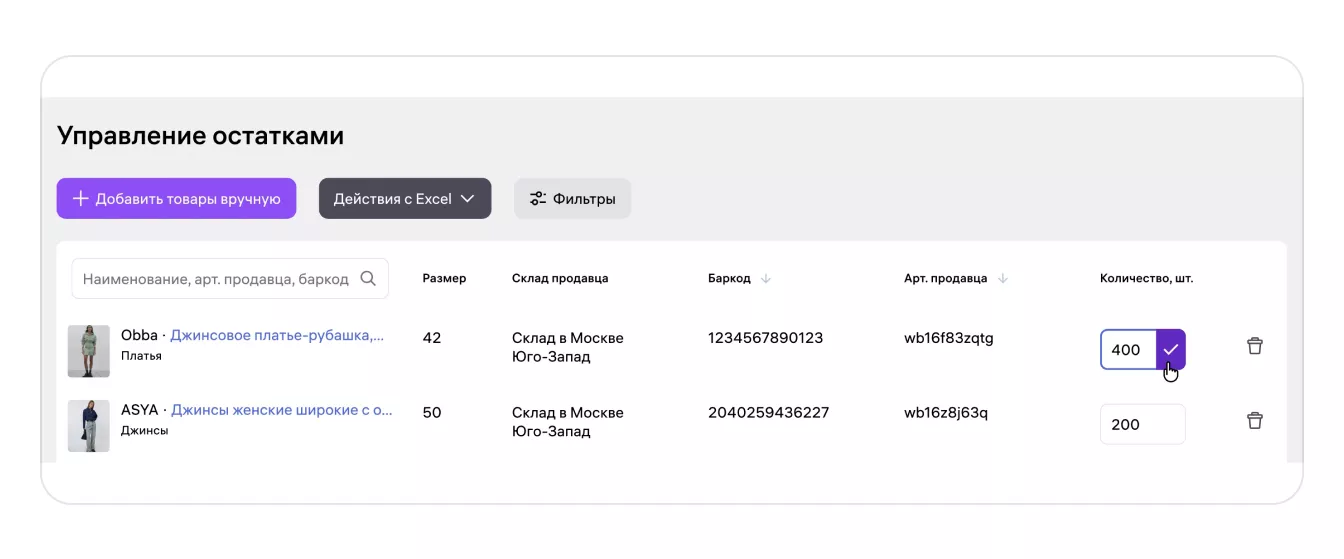Open the Джинсовое платье-рубашка product link
The width and height of the screenshot is (1344, 559).
277,336
